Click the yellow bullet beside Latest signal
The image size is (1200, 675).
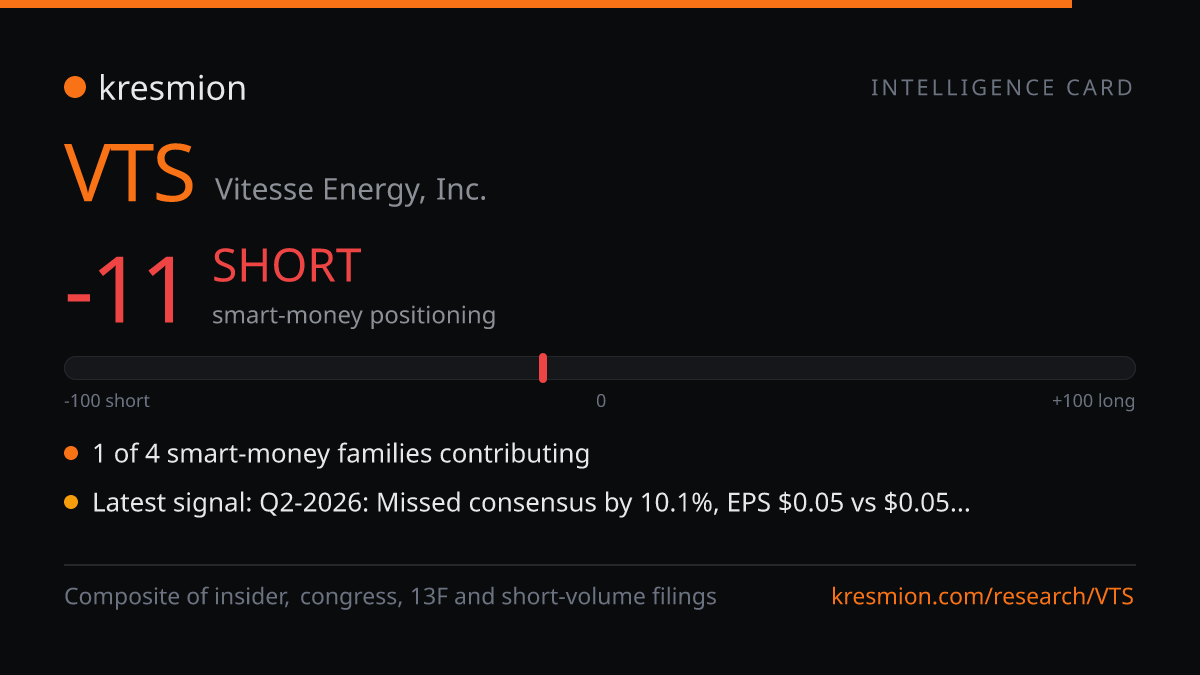point(71,503)
